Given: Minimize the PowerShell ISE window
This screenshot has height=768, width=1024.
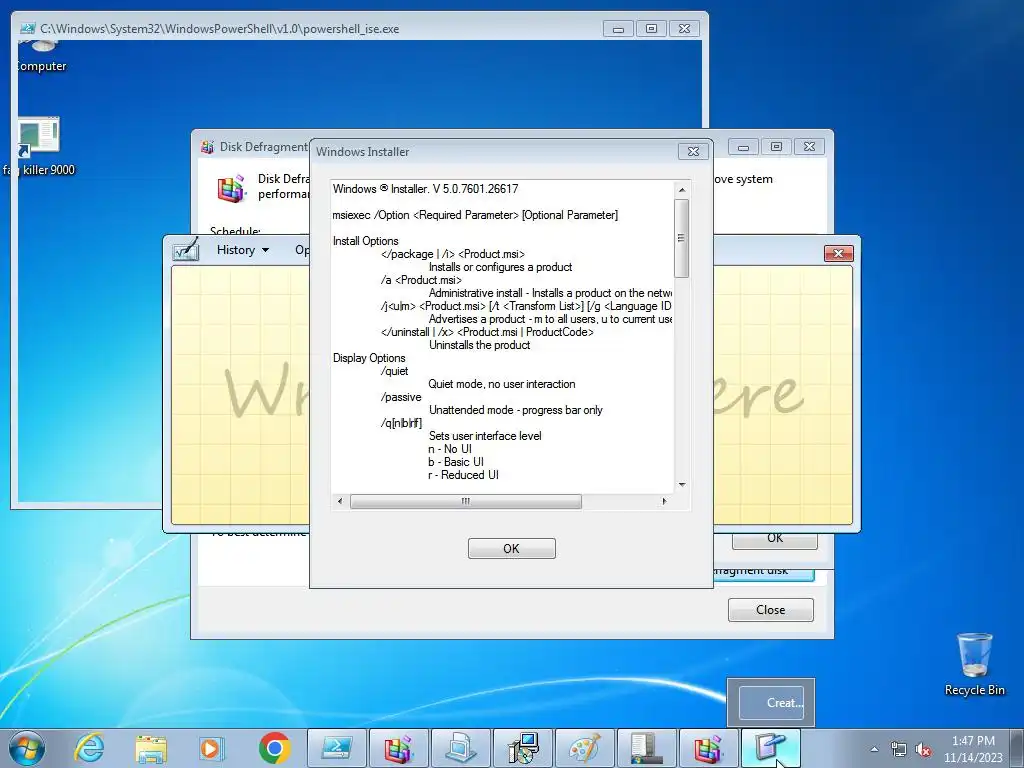Looking at the screenshot, I should click(618, 29).
